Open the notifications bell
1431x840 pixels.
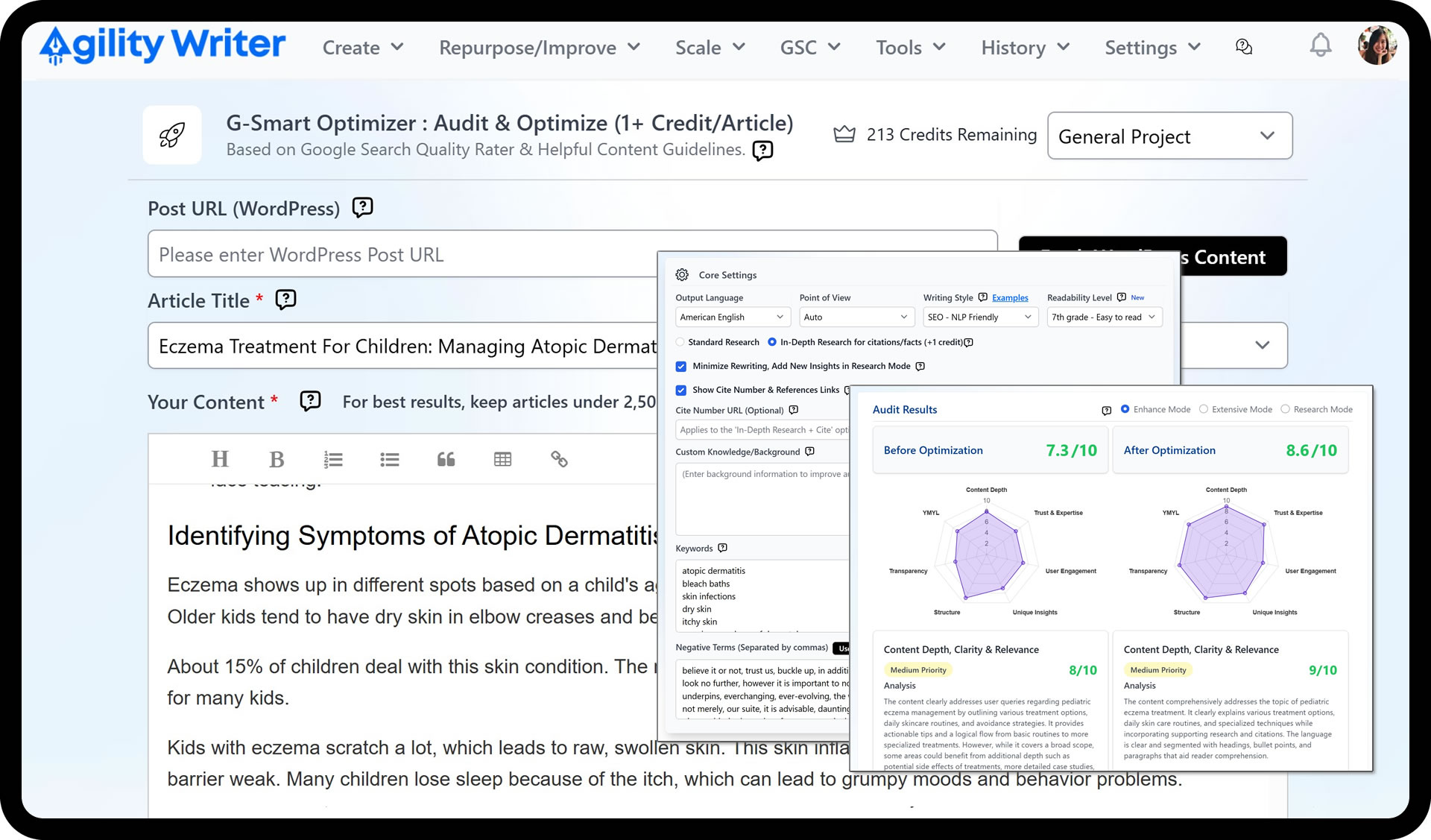[1320, 45]
